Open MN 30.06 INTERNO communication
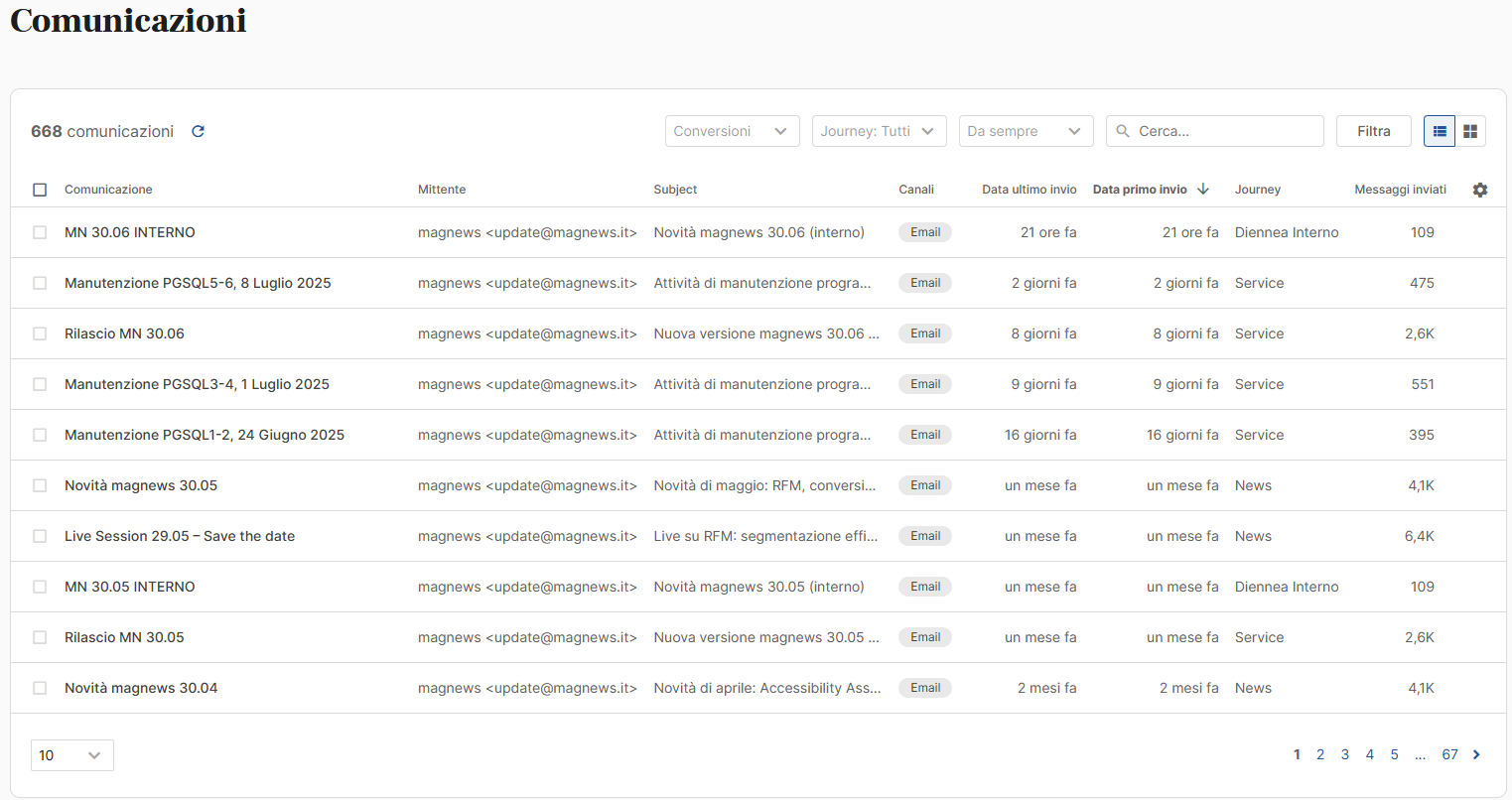 pos(130,232)
